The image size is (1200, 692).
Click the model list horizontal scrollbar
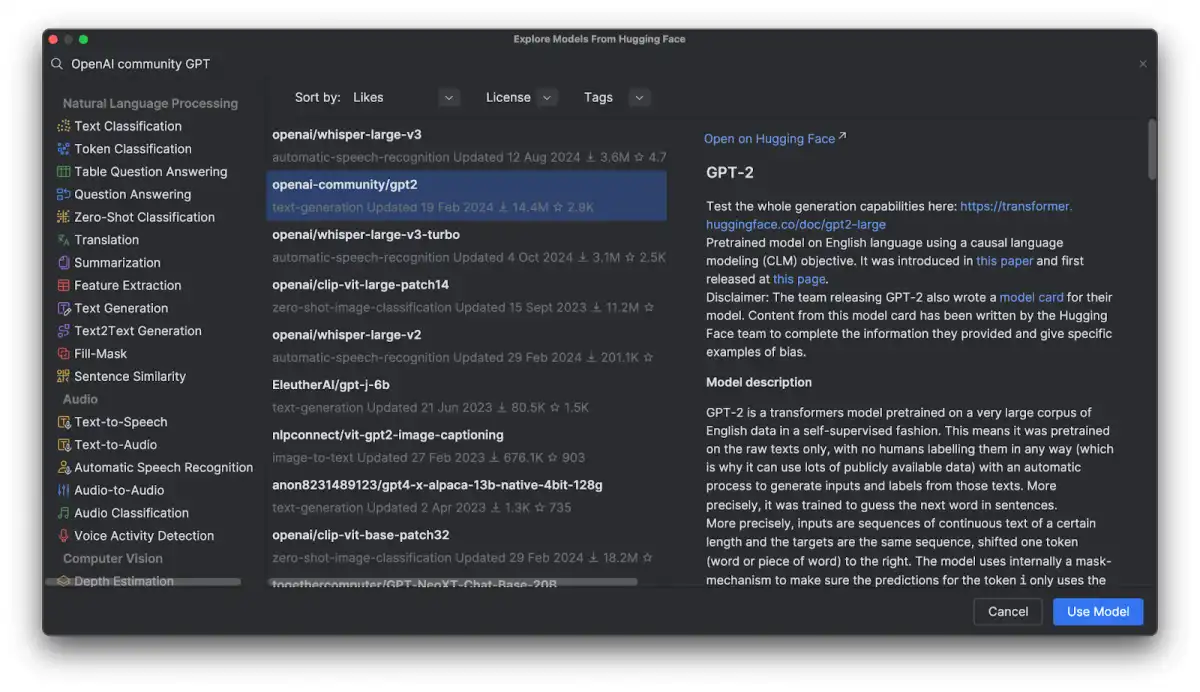[x=455, y=581]
